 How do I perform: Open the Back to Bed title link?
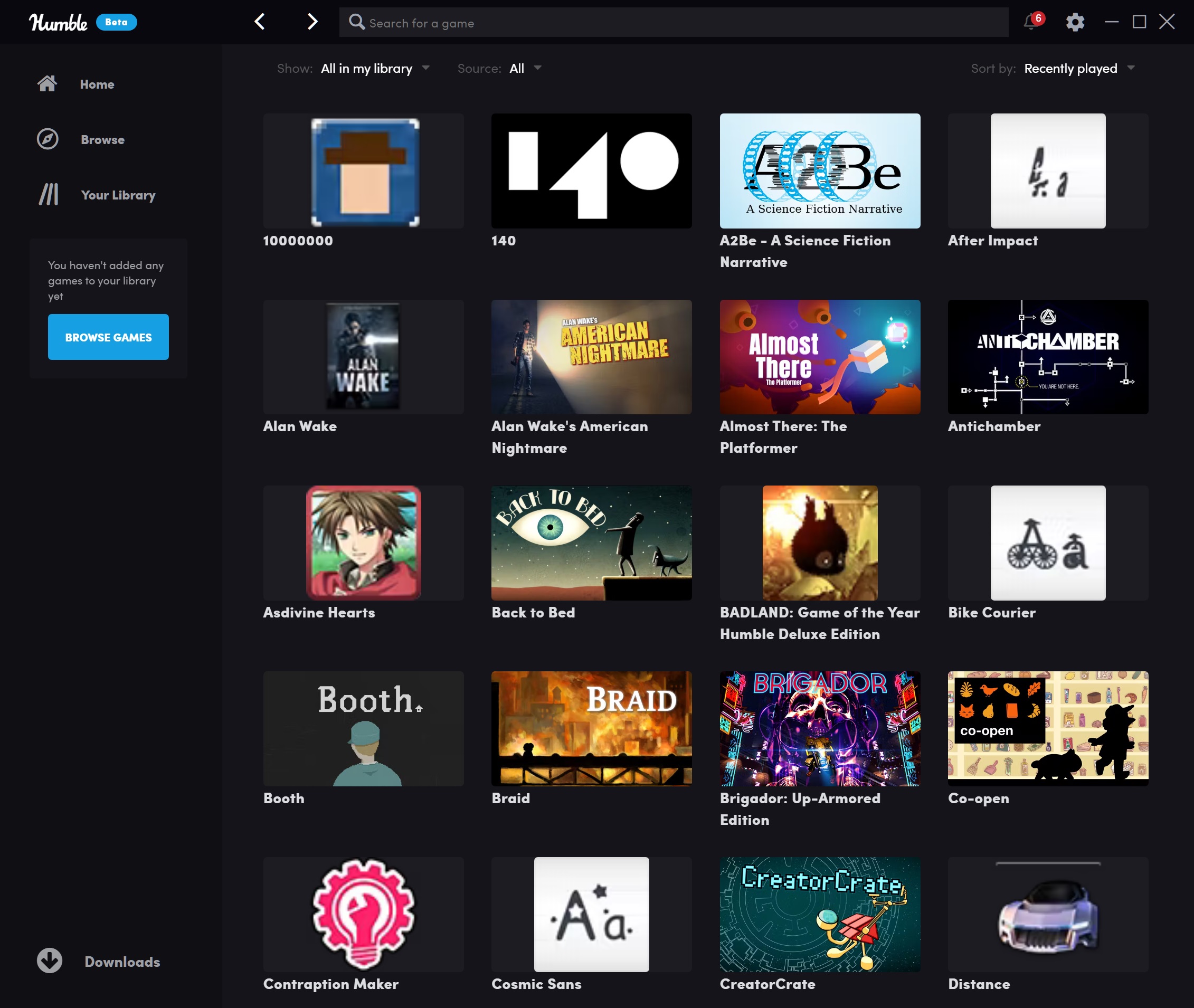pyautogui.click(x=533, y=613)
